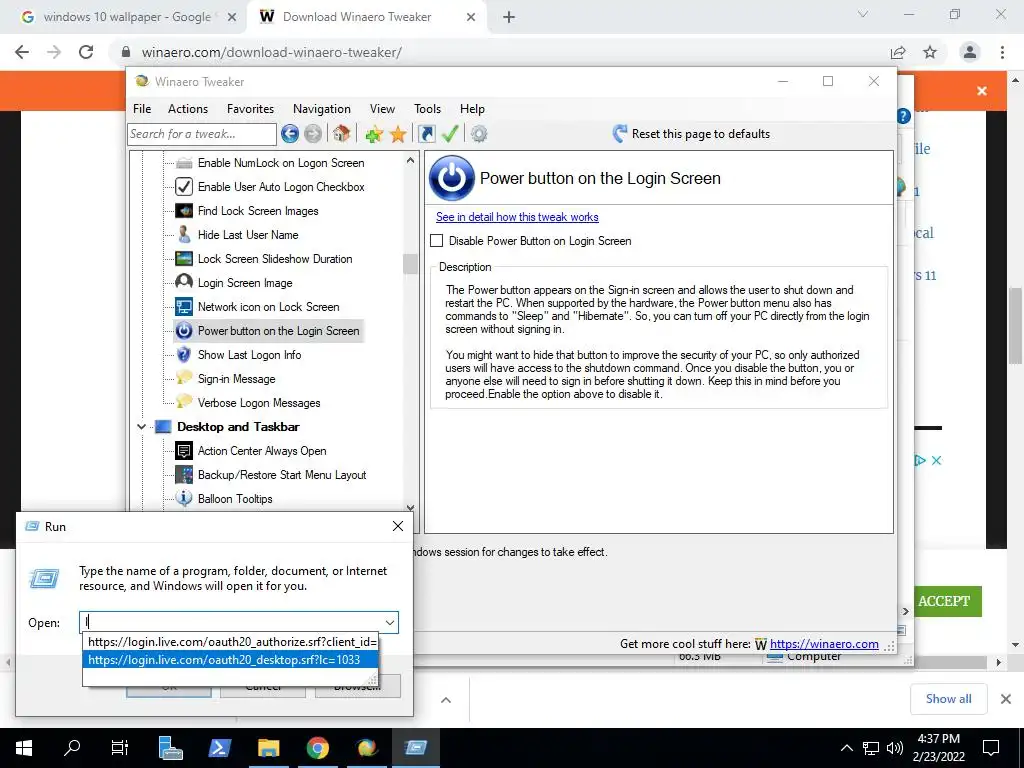Add this tweak to favorites via the green plus star

[x=374, y=134]
